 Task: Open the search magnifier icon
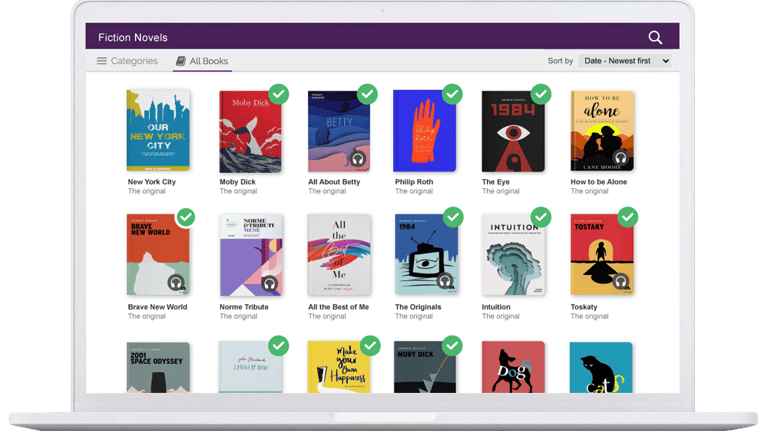tap(655, 37)
